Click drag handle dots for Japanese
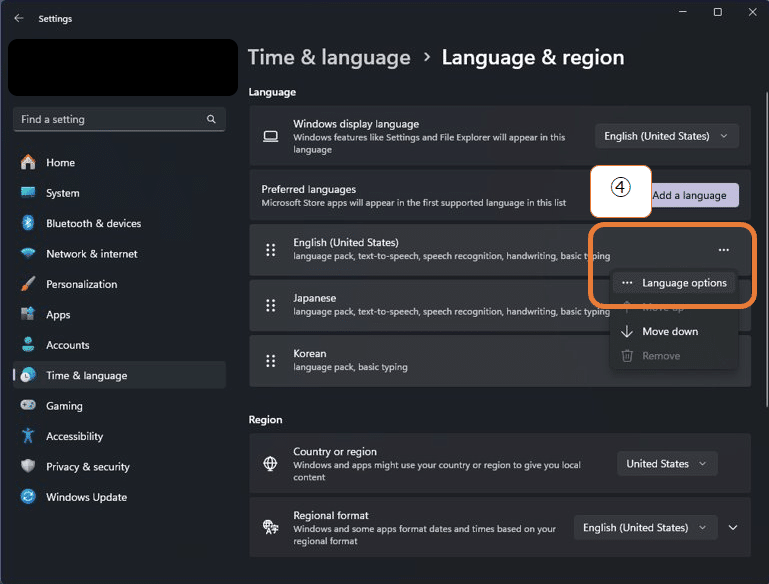 click(270, 305)
